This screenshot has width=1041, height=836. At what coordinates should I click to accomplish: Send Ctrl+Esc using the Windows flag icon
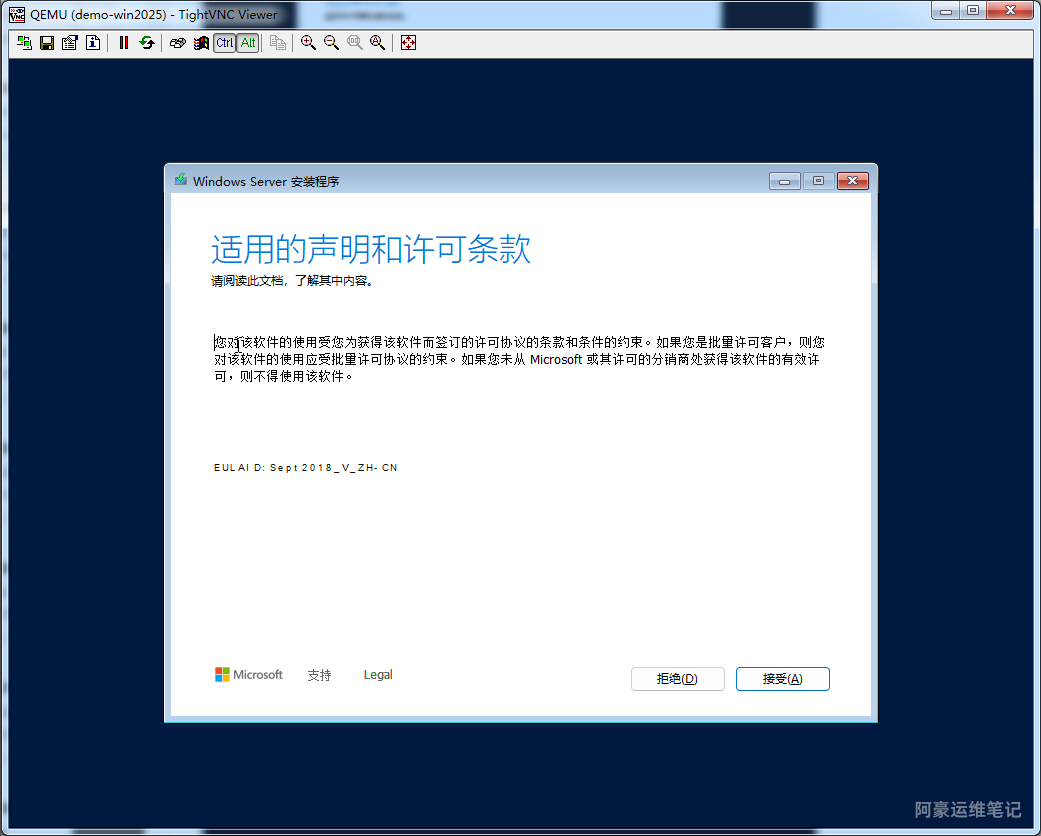tap(201, 43)
